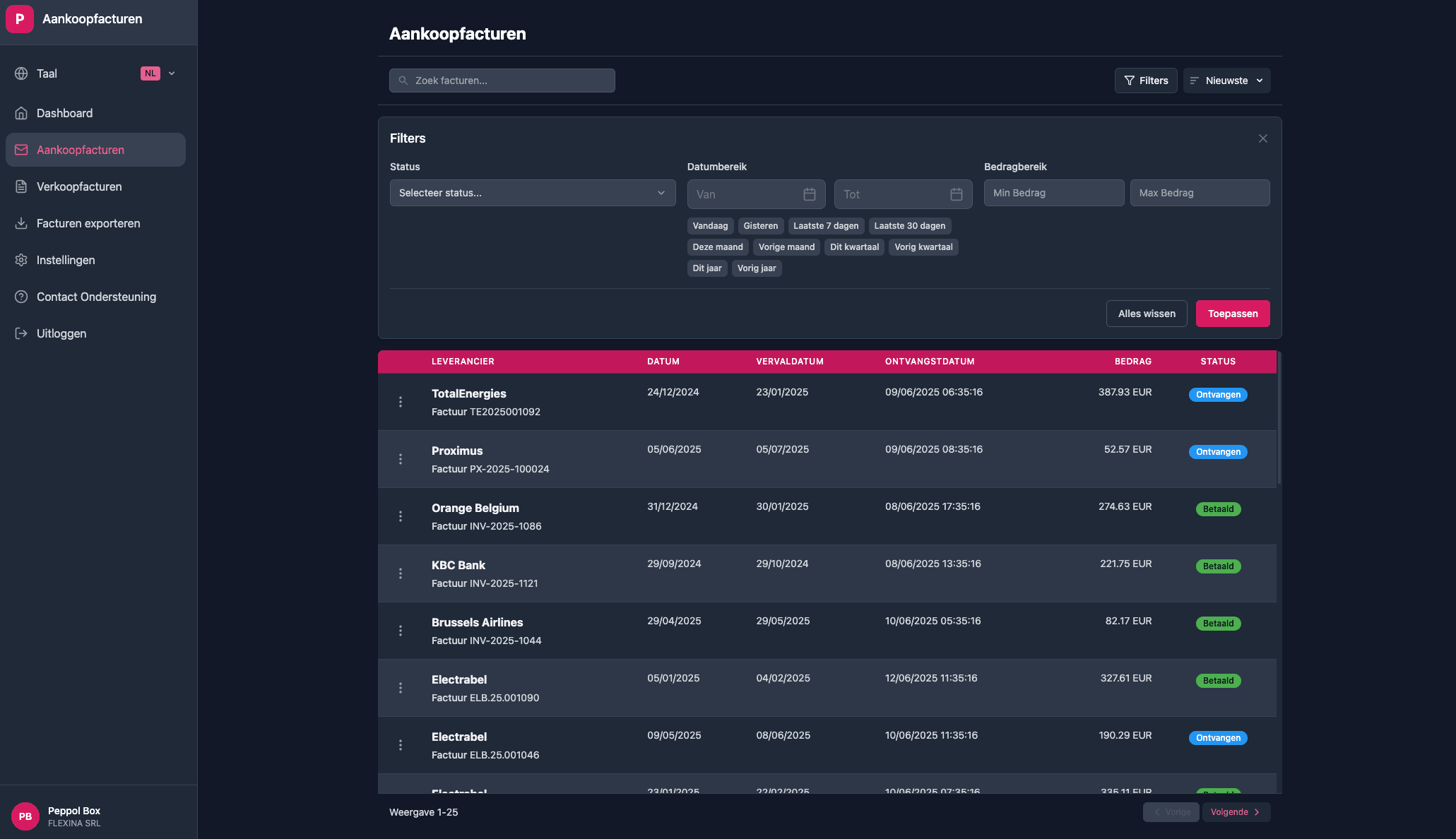This screenshot has height=839, width=1456.
Task: Go to next page with Volgende
Action: pos(1236,812)
